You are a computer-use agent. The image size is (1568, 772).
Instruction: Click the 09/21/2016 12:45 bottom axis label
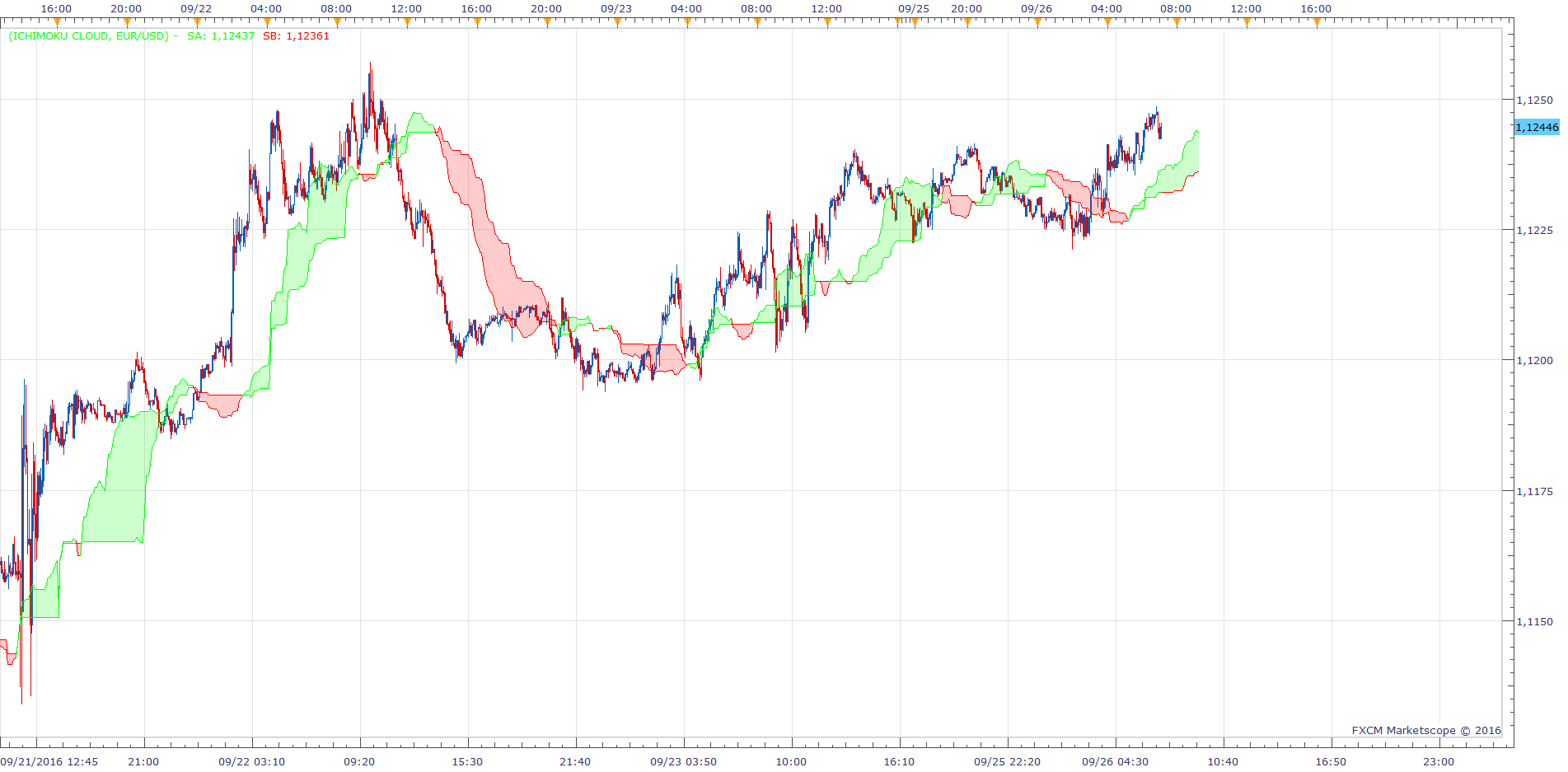pyautogui.click(x=49, y=761)
